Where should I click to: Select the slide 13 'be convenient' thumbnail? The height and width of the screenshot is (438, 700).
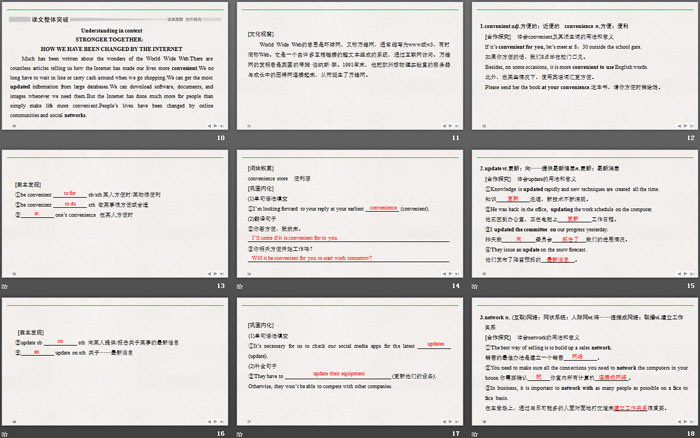116,213
